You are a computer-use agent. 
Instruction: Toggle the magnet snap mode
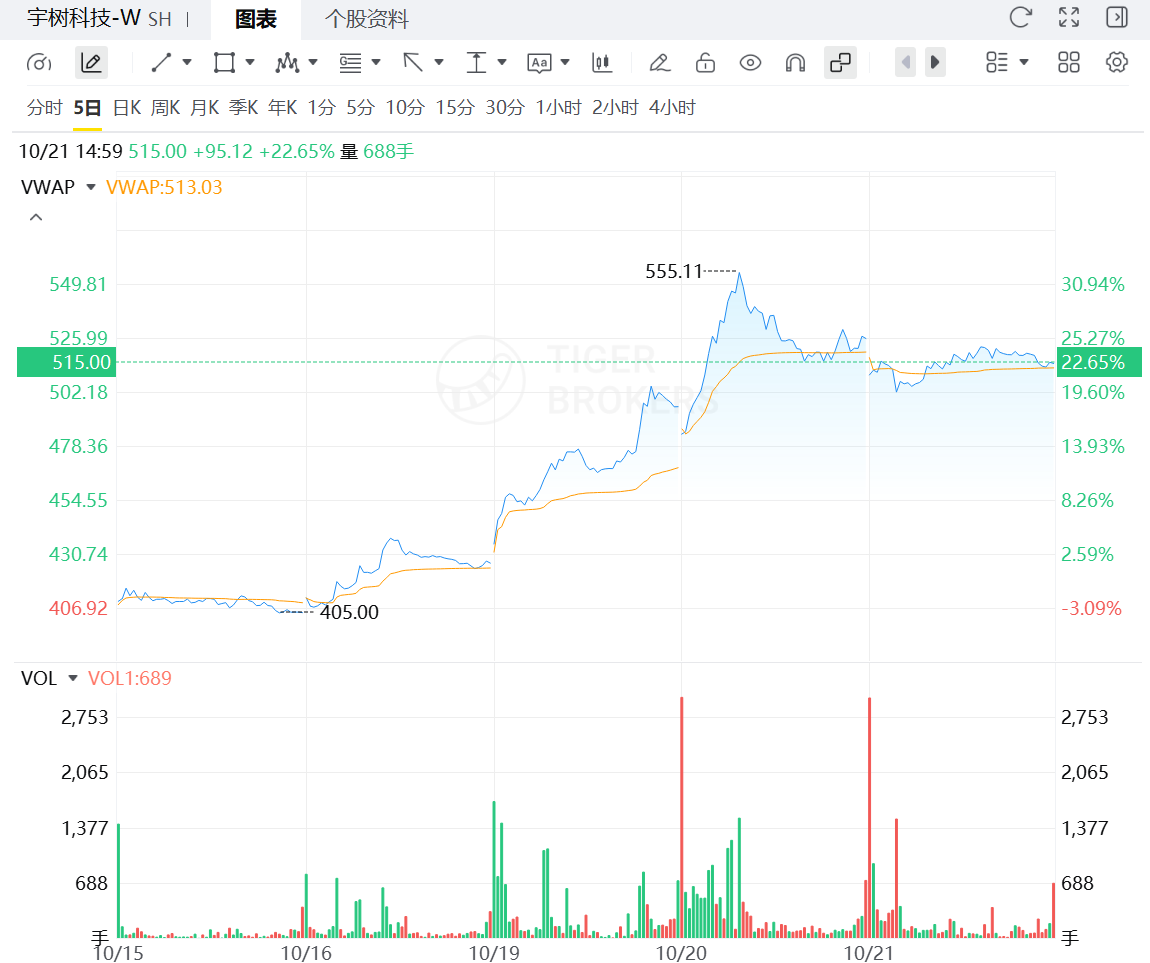796,63
